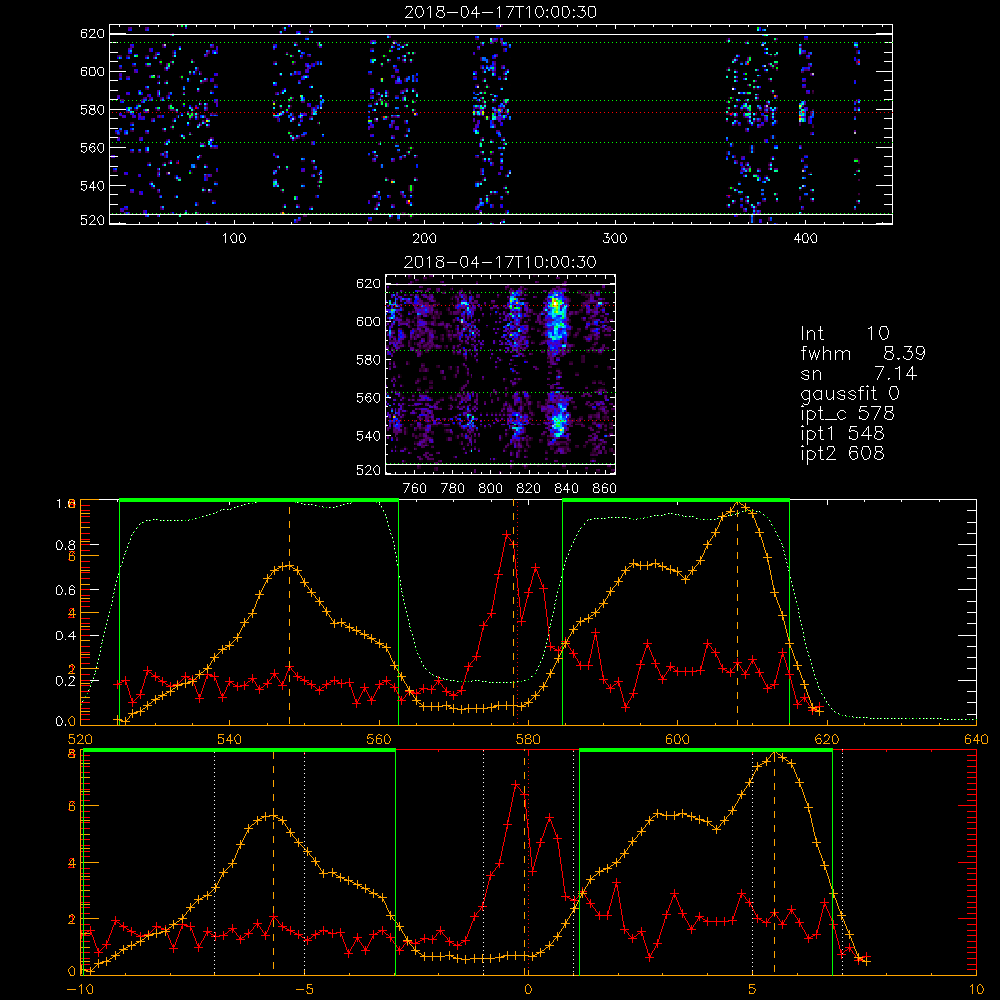Click the "Int 10" readout text

pyautogui.click(x=844, y=334)
